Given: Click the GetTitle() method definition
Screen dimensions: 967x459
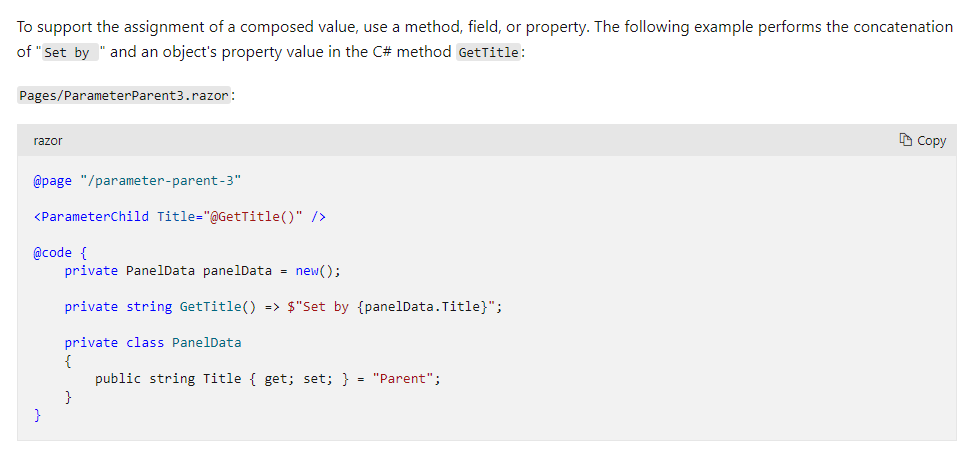Looking at the screenshot, I should 218,307.
